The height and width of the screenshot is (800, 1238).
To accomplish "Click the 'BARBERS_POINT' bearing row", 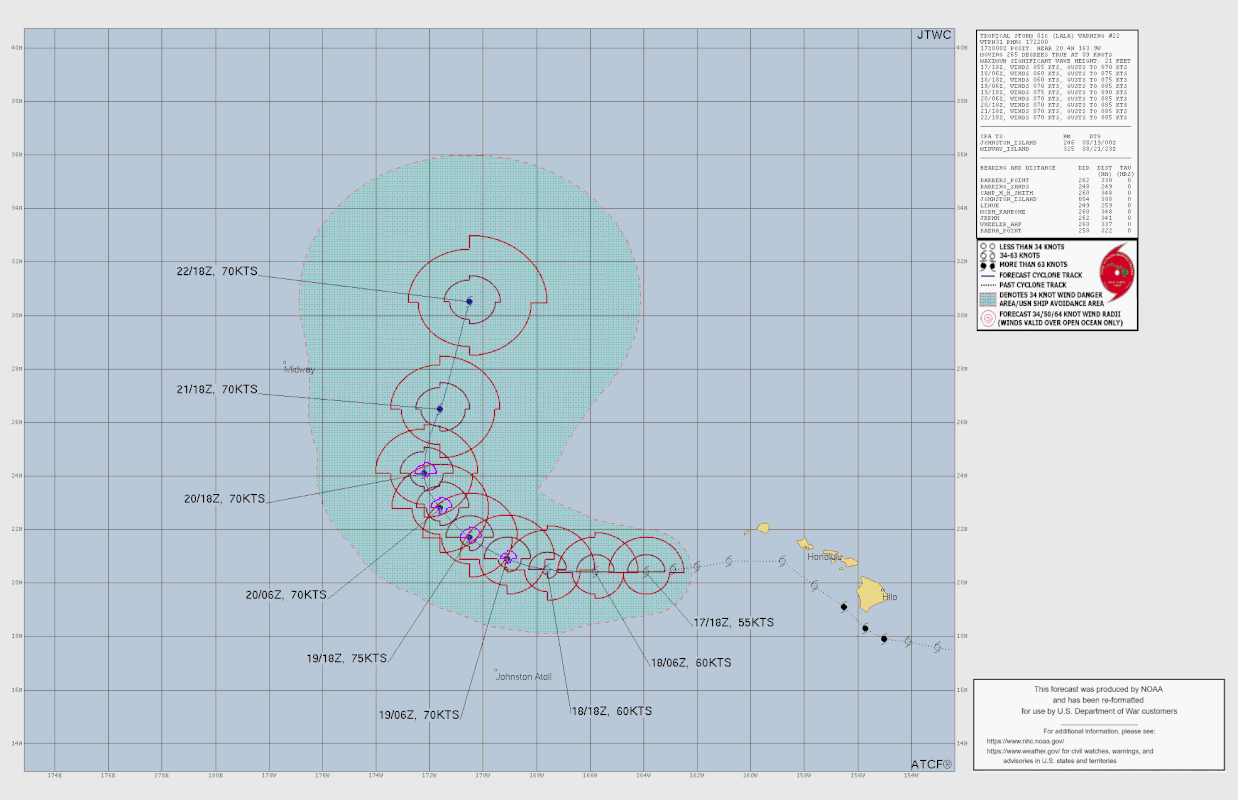I will (x=1055, y=180).
